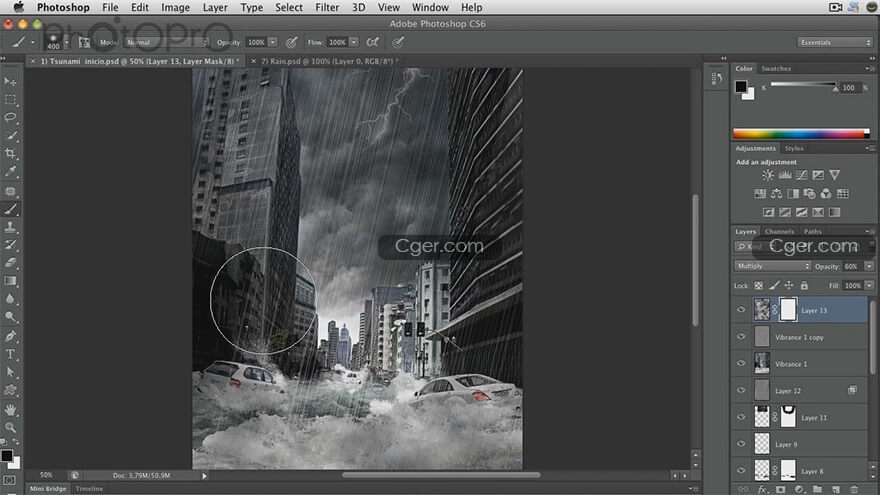Switch to the Styles tab
Screen dimensions: 880x495
pyautogui.click(x=794, y=148)
